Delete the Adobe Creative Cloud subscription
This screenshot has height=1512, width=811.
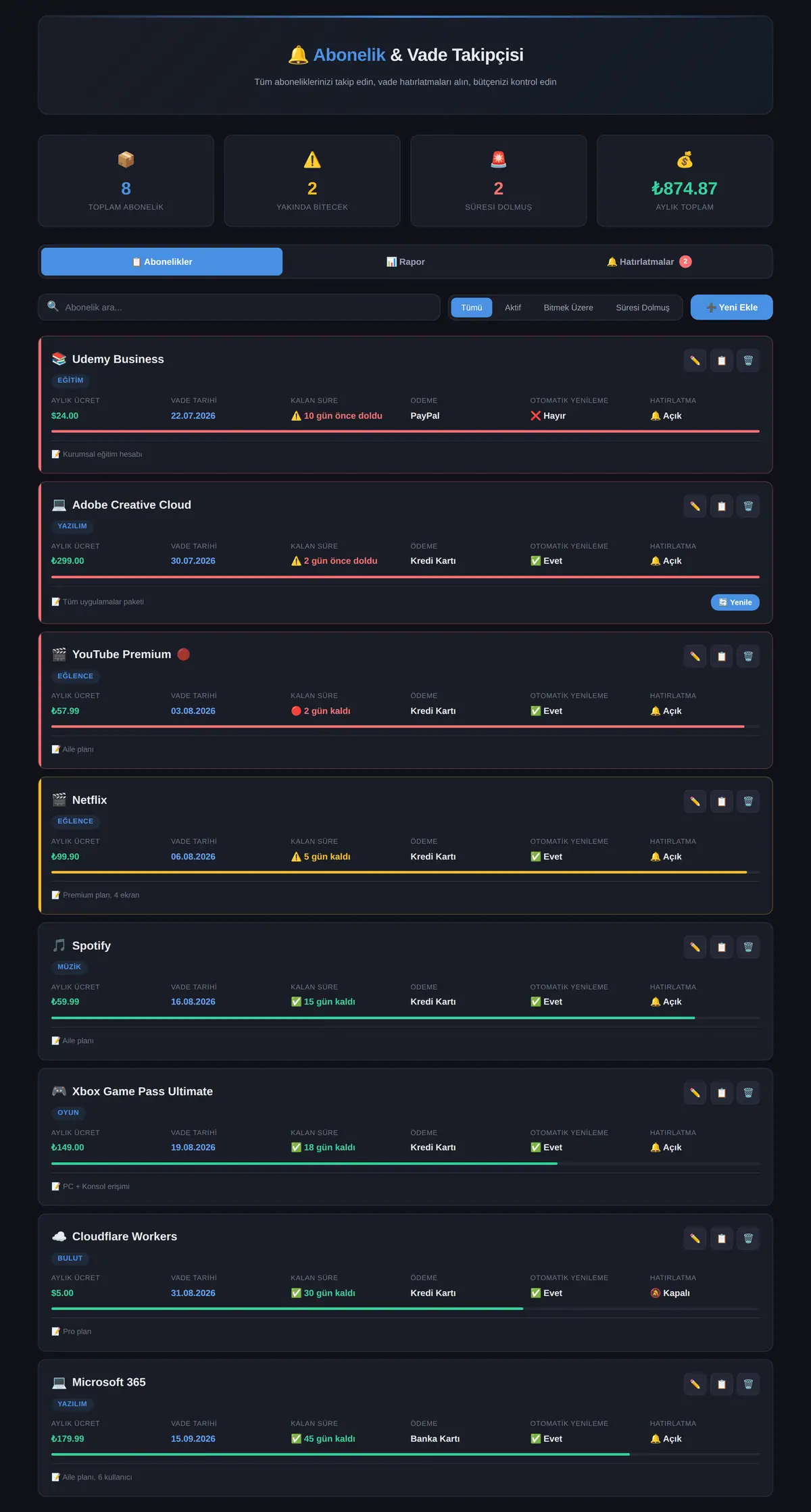tap(748, 507)
